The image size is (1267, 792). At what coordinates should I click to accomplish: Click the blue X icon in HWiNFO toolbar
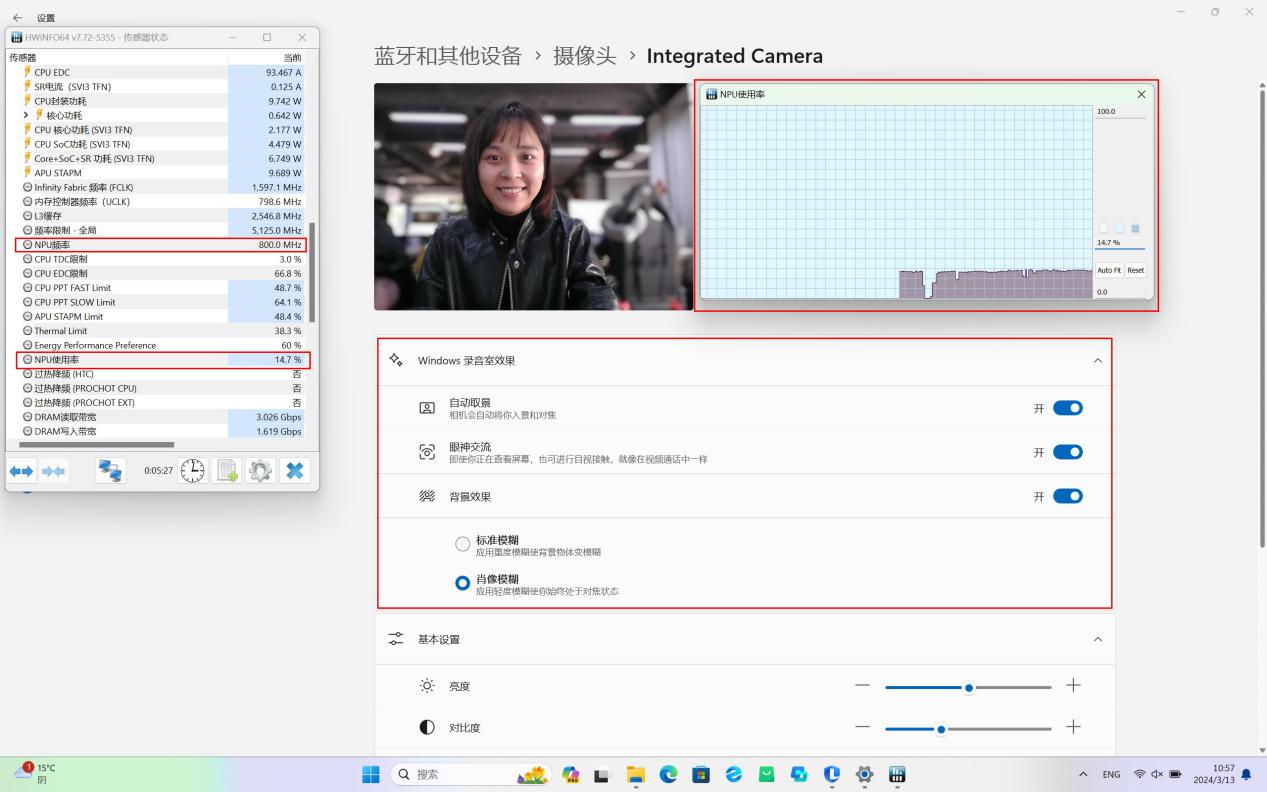click(x=294, y=471)
